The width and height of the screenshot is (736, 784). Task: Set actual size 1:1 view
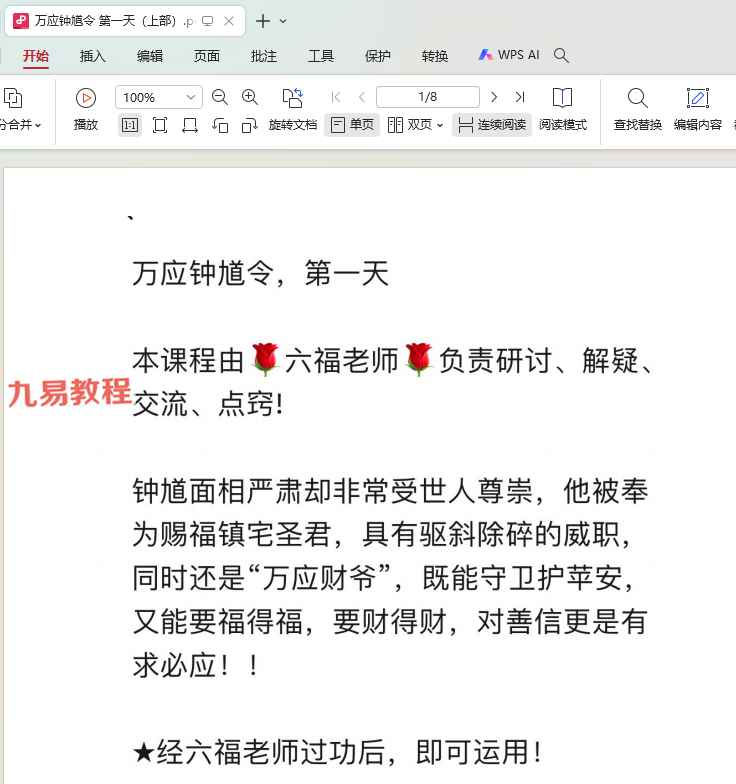point(130,125)
